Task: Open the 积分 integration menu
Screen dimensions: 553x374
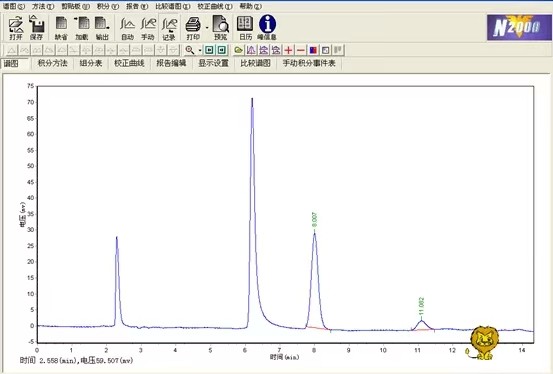Action: [108, 6]
